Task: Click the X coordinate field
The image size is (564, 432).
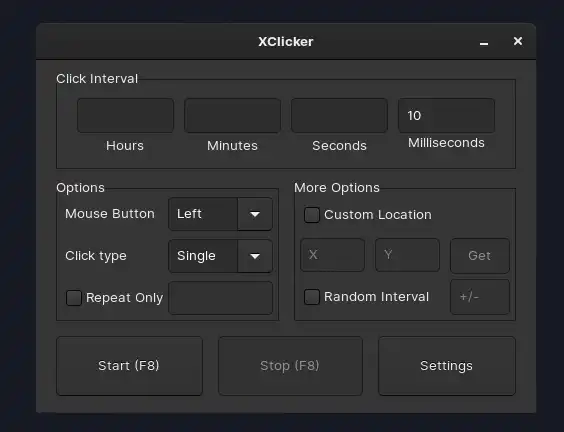Action: click(333, 255)
